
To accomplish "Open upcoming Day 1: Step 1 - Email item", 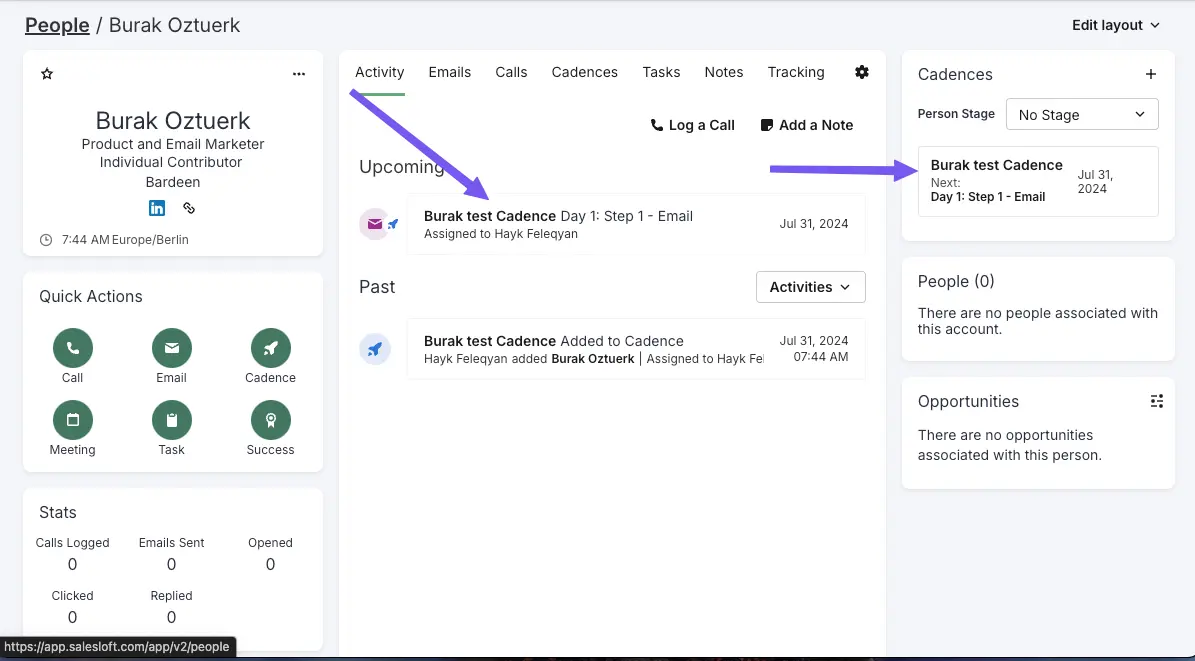I will [636, 224].
